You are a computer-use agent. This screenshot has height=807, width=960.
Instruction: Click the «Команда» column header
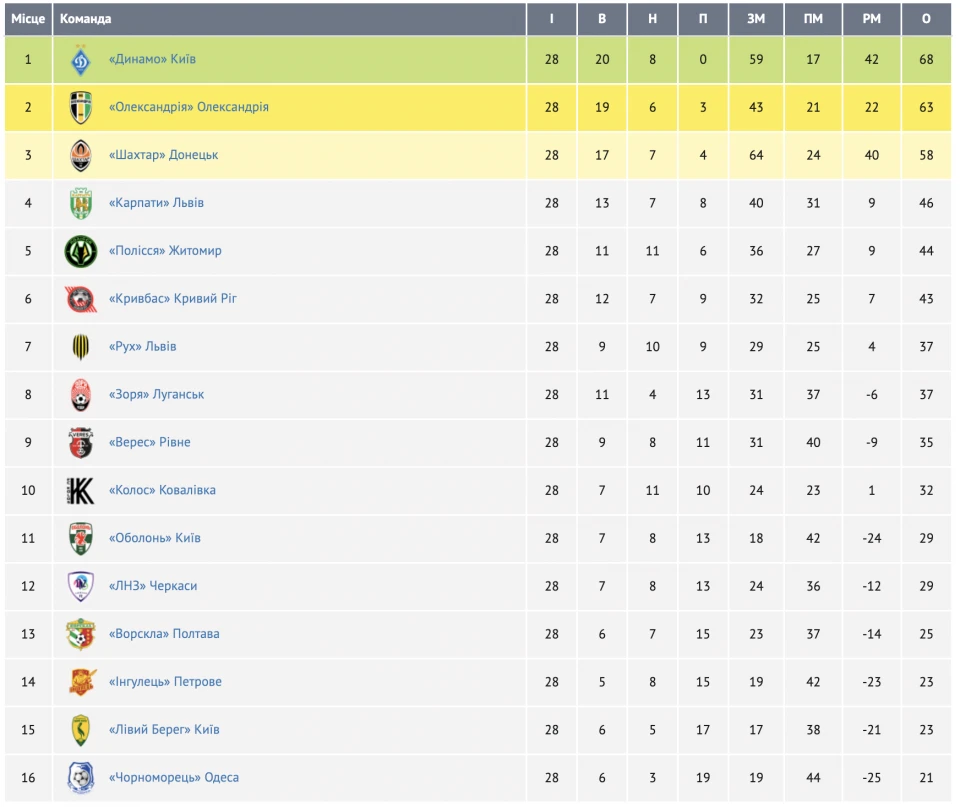(86, 19)
